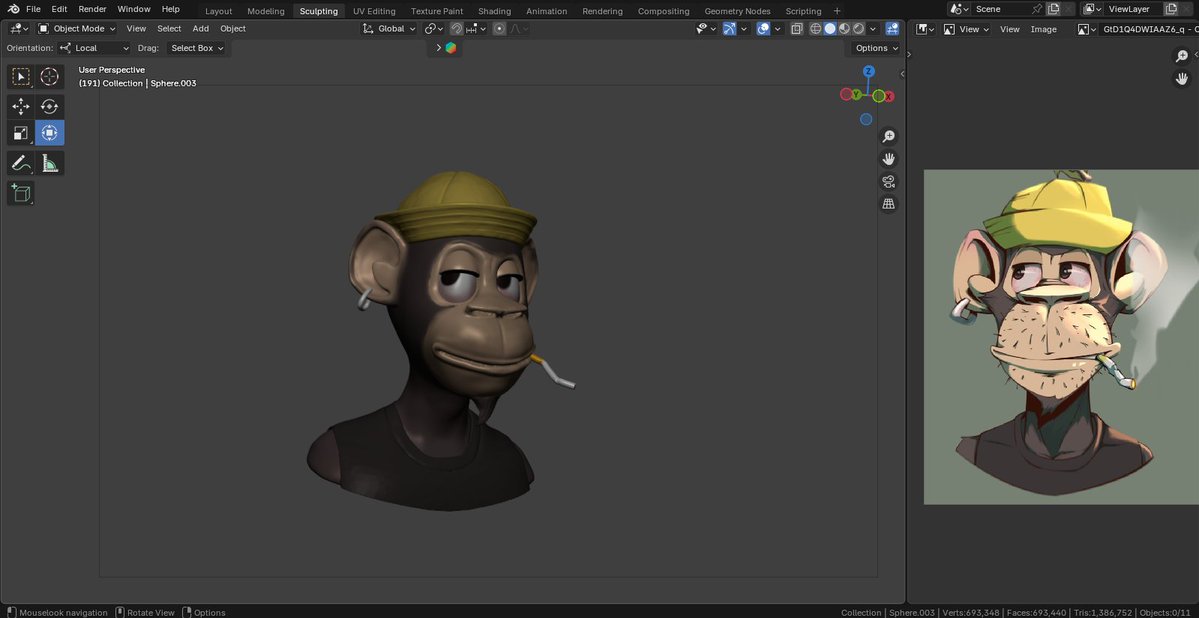Click the Blender logo menu icon
Screen dimensions: 1199x618
click(13, 9)
